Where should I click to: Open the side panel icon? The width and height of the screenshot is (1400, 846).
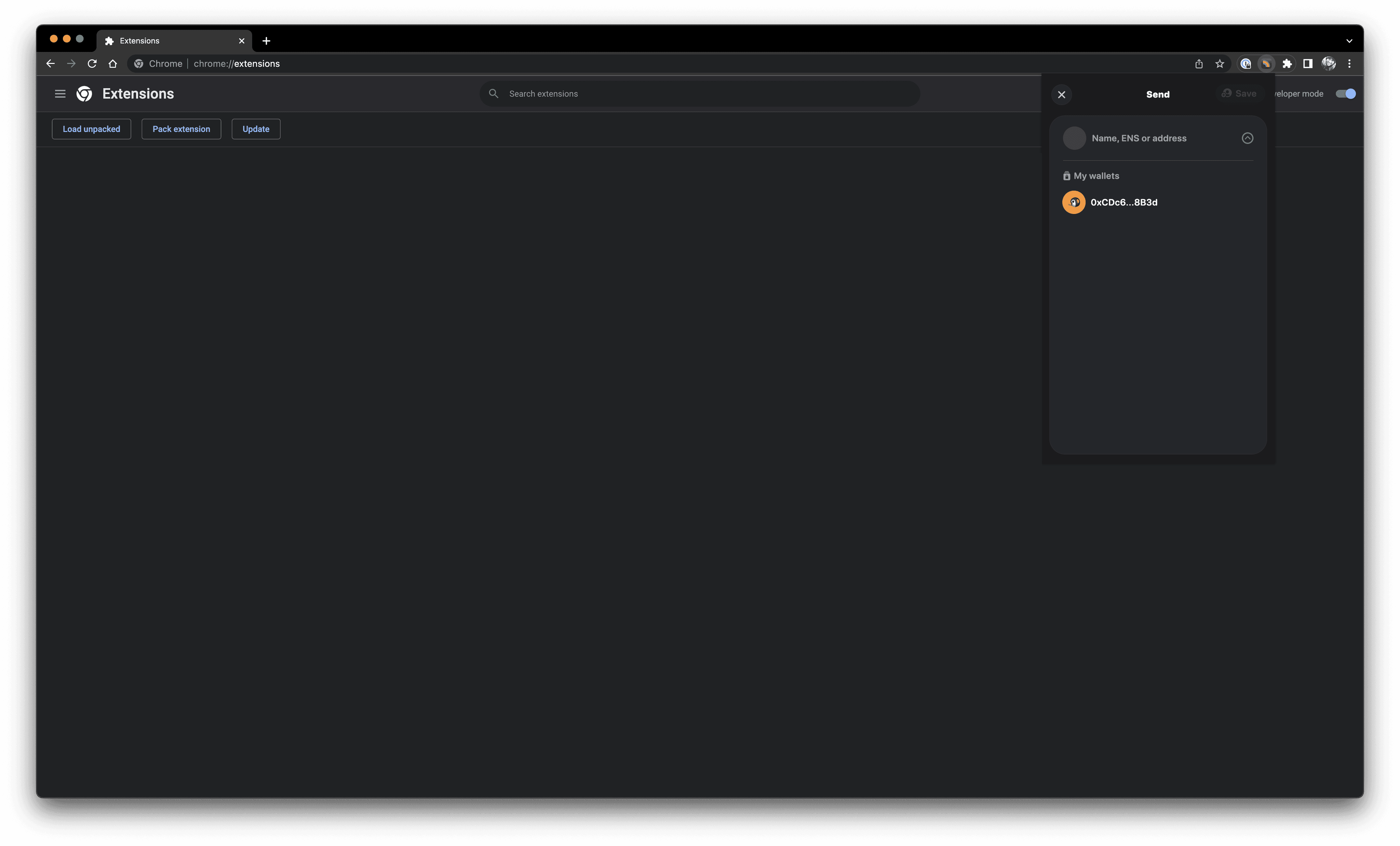tap(1307, 64)
